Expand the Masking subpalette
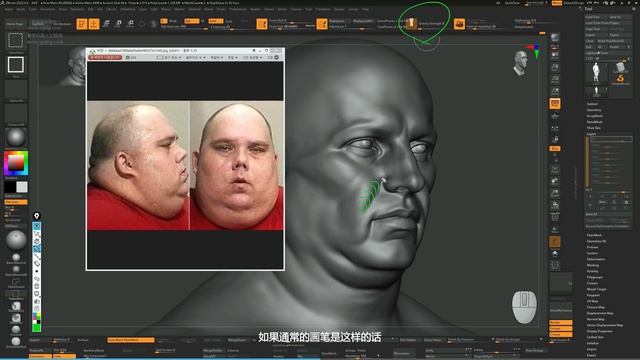The height and width of the screenshot is (360, 640). (x=593, y=265)
